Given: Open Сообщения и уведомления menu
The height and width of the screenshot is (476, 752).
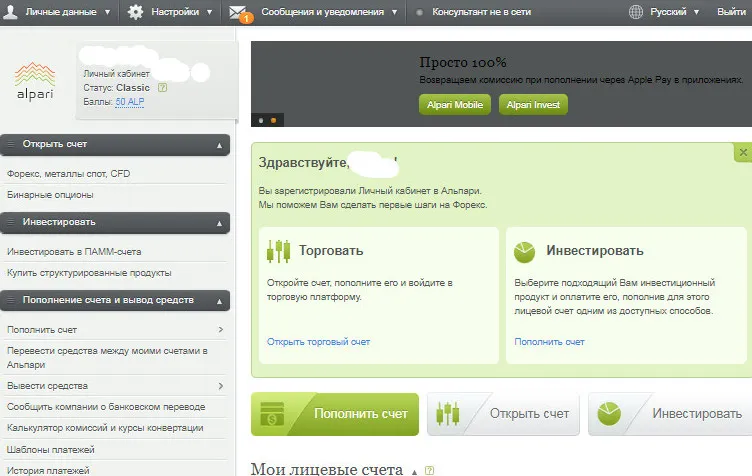Looking at the screenshot, I should click(x=322, y=12).
